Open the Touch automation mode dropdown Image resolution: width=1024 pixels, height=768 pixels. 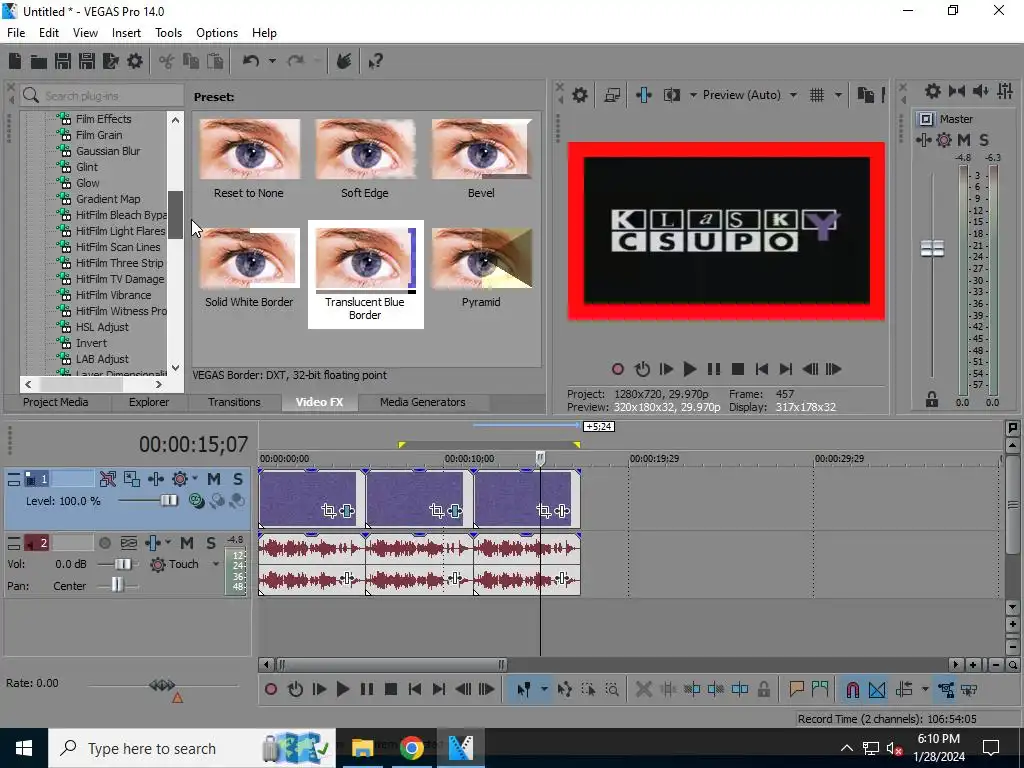click(216, 564)
